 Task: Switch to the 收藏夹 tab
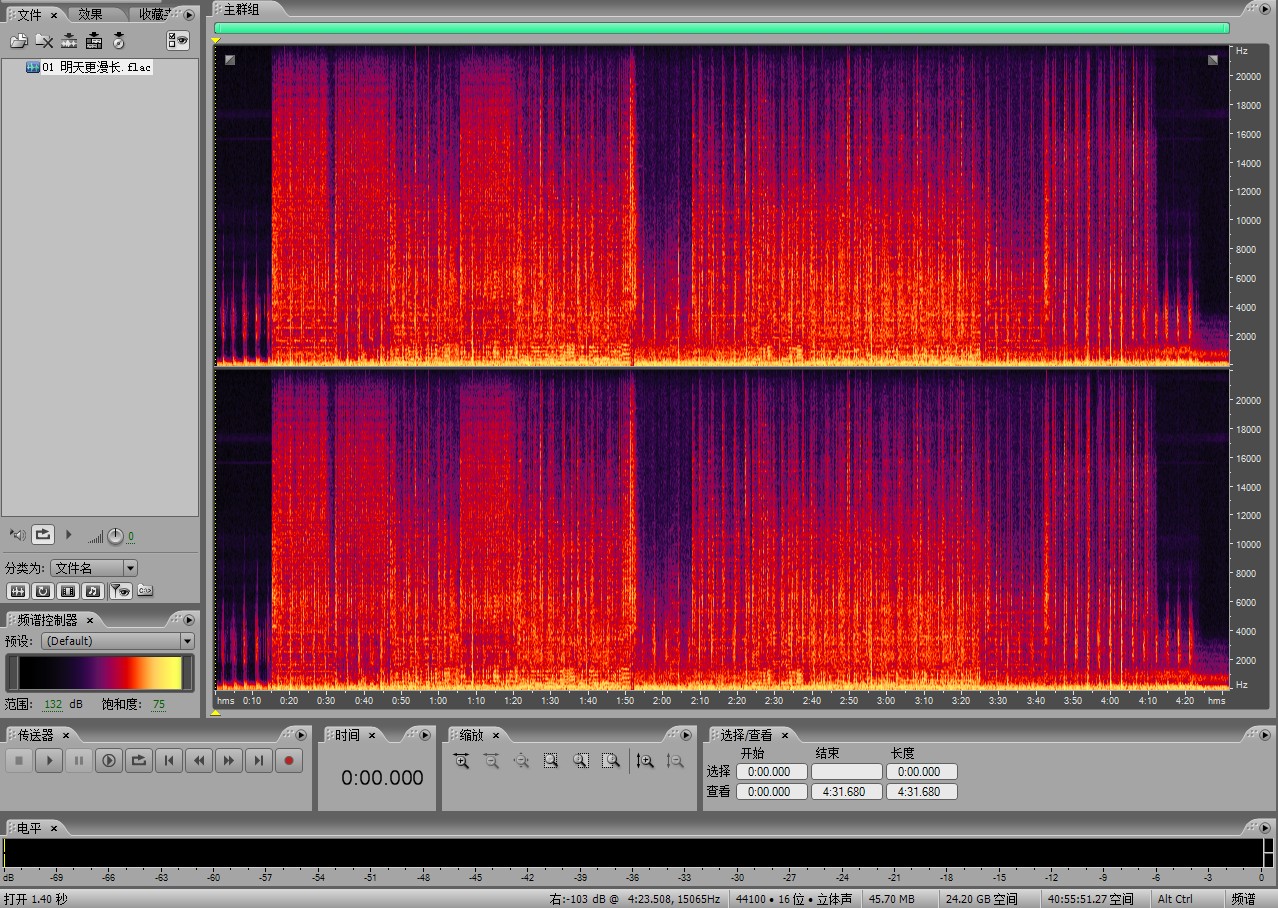[153, 14]
